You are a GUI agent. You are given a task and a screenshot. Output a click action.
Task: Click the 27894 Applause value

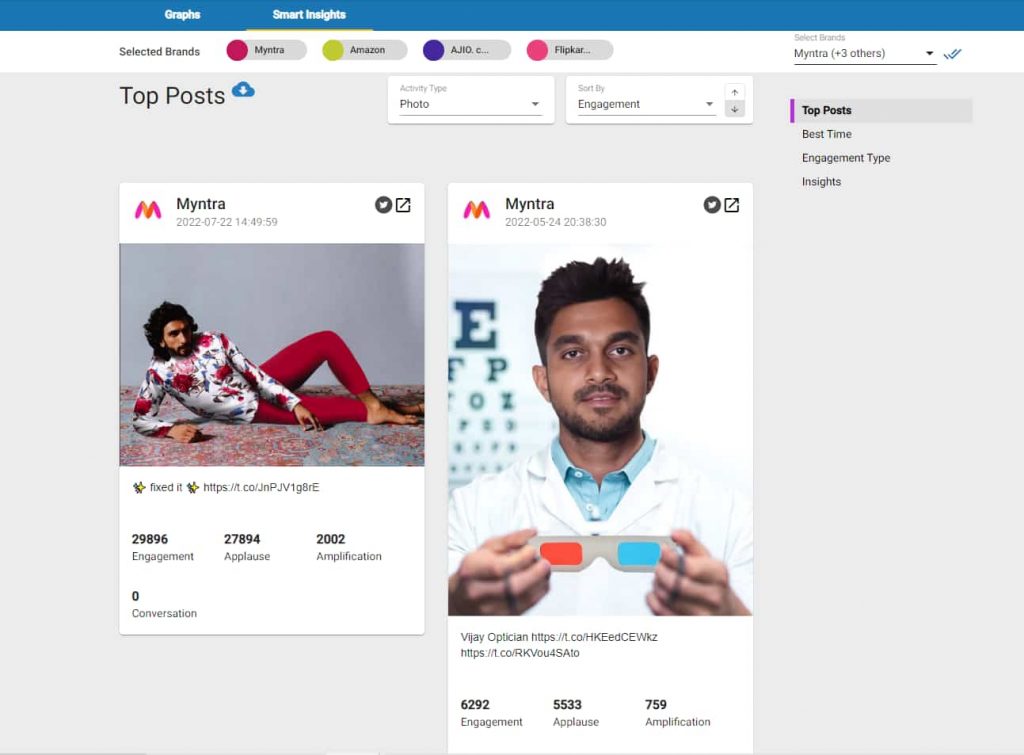pos(242,539)
